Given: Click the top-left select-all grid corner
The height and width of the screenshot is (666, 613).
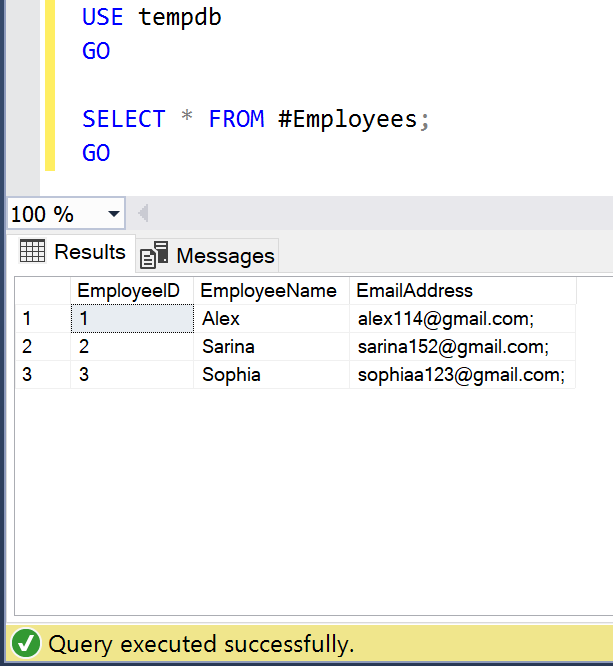Looking at the screenshot, I should (x=42, y=291).
